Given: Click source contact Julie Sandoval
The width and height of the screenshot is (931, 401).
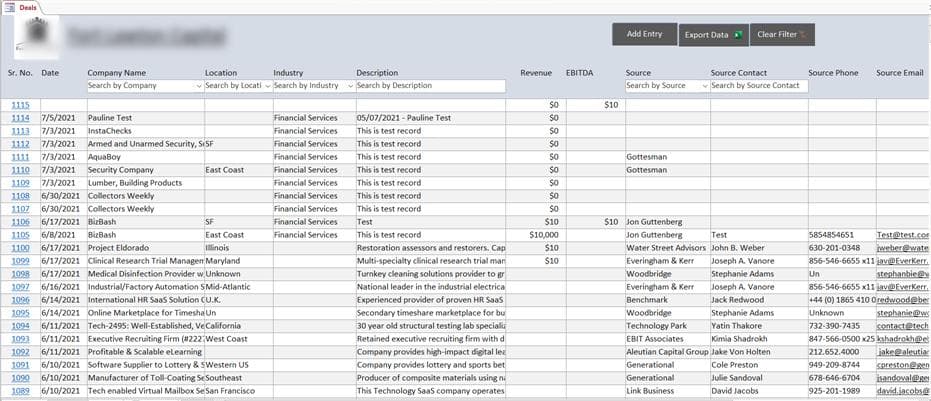Looking at the screenshot, I should click(x=759, y=378).
